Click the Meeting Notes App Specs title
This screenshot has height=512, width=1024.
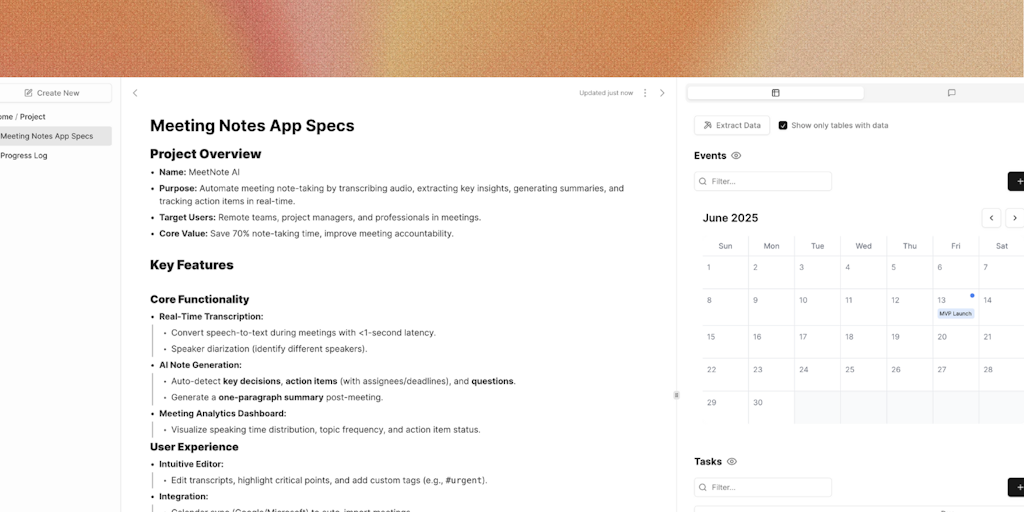252,125
